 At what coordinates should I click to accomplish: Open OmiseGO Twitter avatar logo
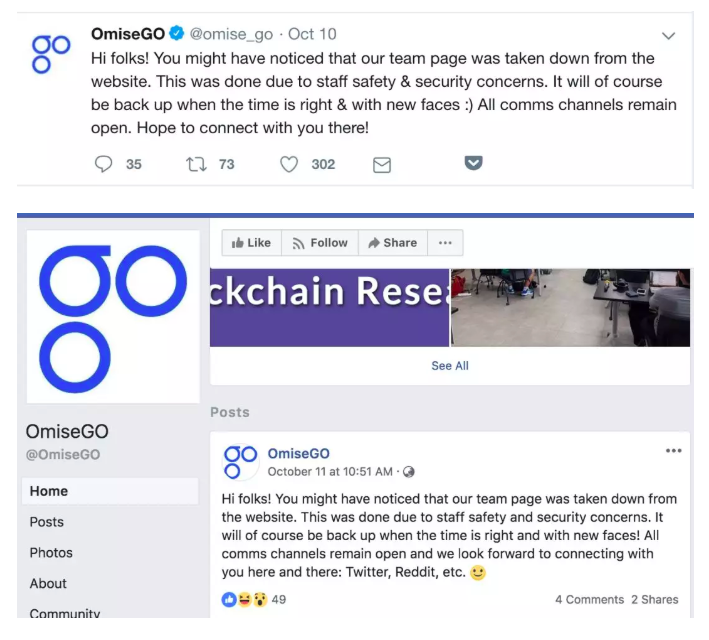coord(51,54)
